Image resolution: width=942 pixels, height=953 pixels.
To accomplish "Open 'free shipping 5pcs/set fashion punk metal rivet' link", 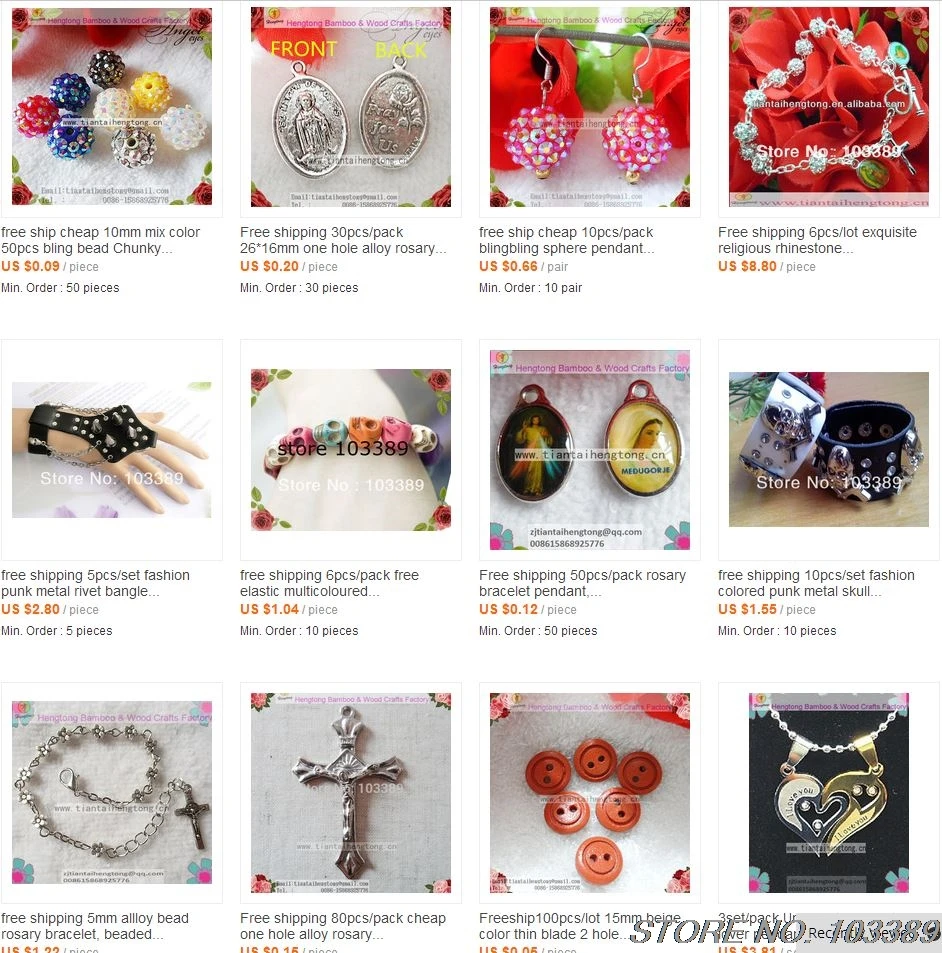I will click(95, 583).
